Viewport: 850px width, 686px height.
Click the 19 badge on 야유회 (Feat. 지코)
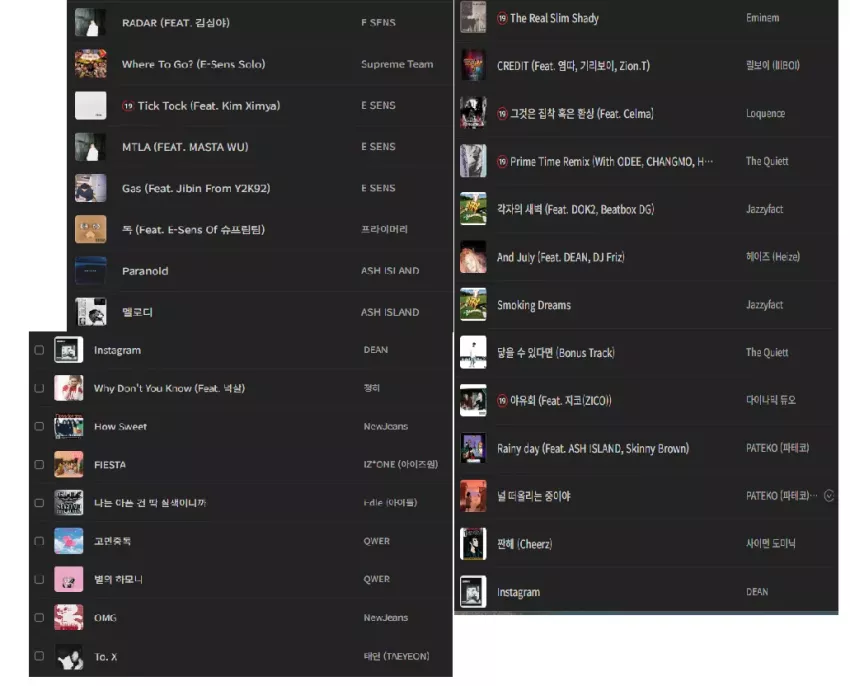click(x=502, y=401)
